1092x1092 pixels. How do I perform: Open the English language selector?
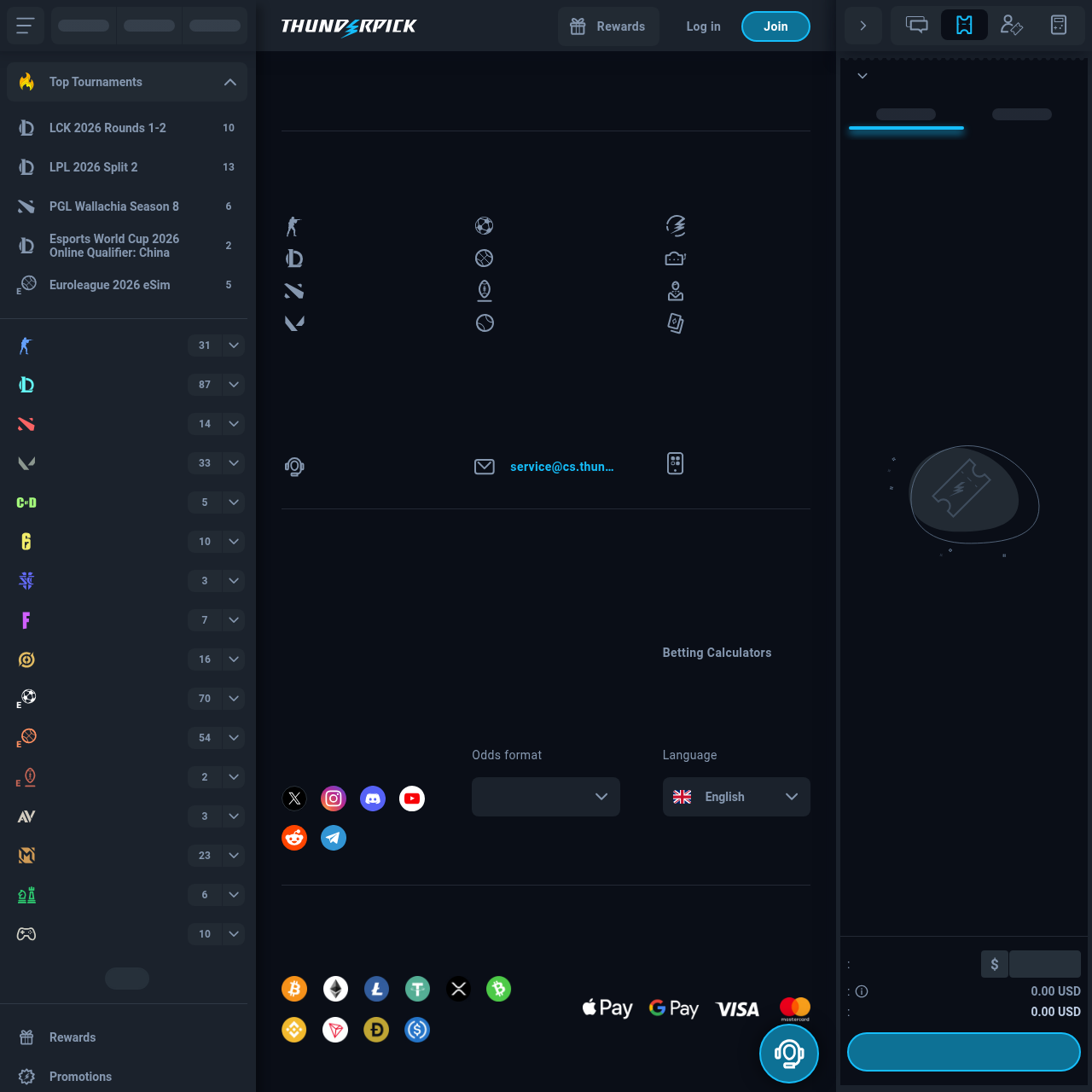pyautogui.click(x=735, y=797)
